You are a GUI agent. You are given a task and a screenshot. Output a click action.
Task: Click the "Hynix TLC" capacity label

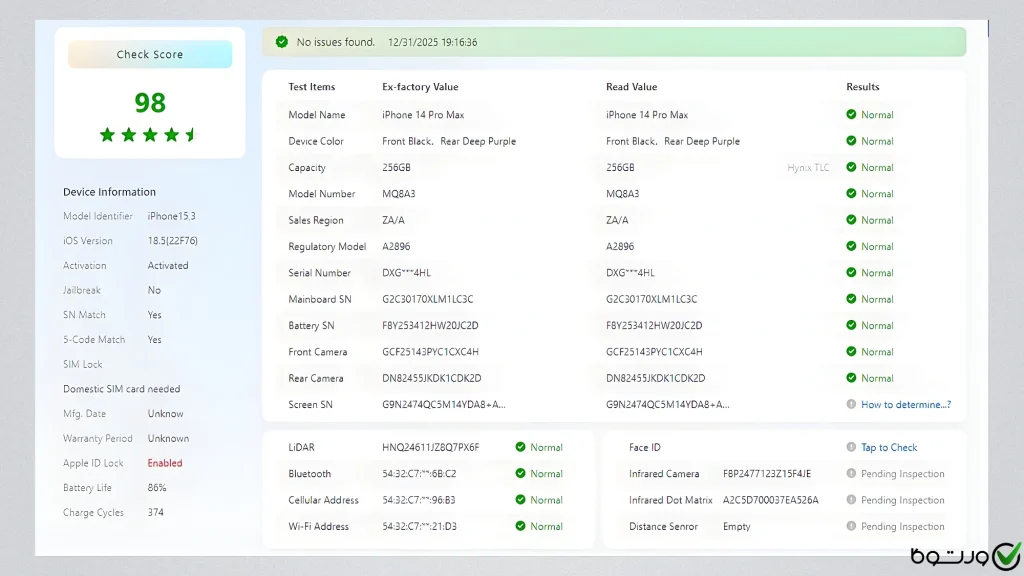[808, 168]
